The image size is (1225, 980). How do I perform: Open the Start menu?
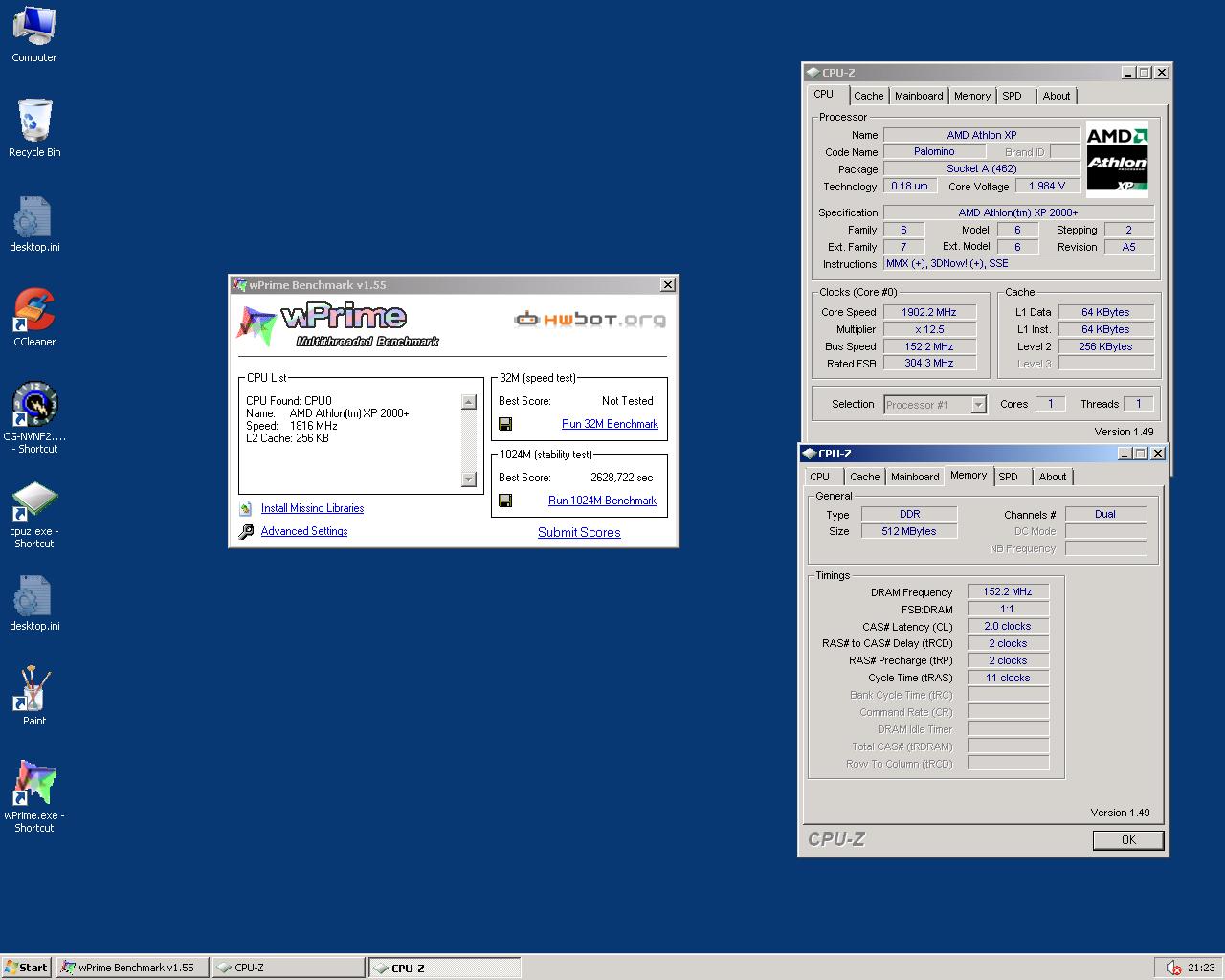(27, 968)
